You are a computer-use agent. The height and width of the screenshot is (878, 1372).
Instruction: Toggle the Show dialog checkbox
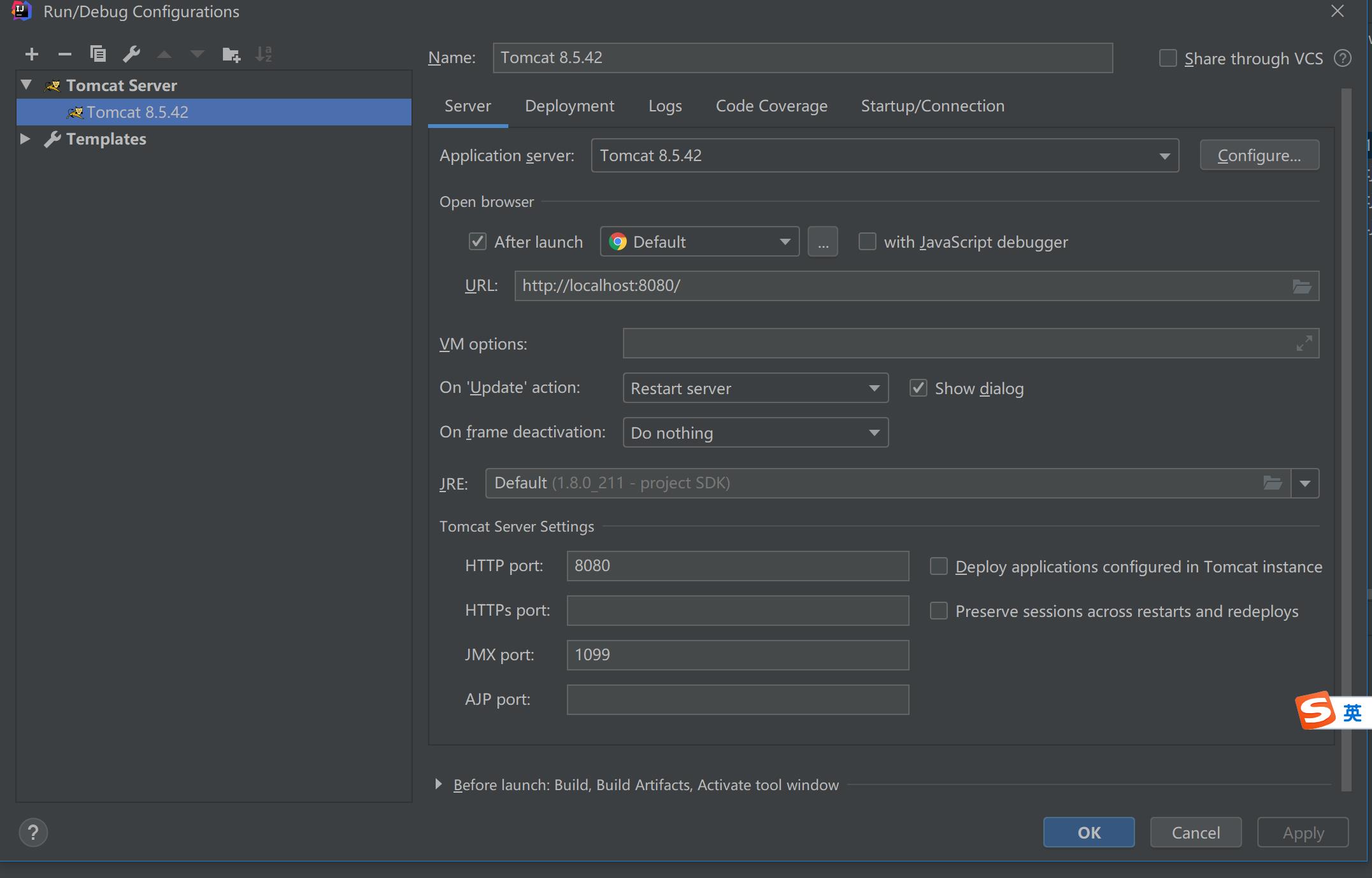point(918,388)
